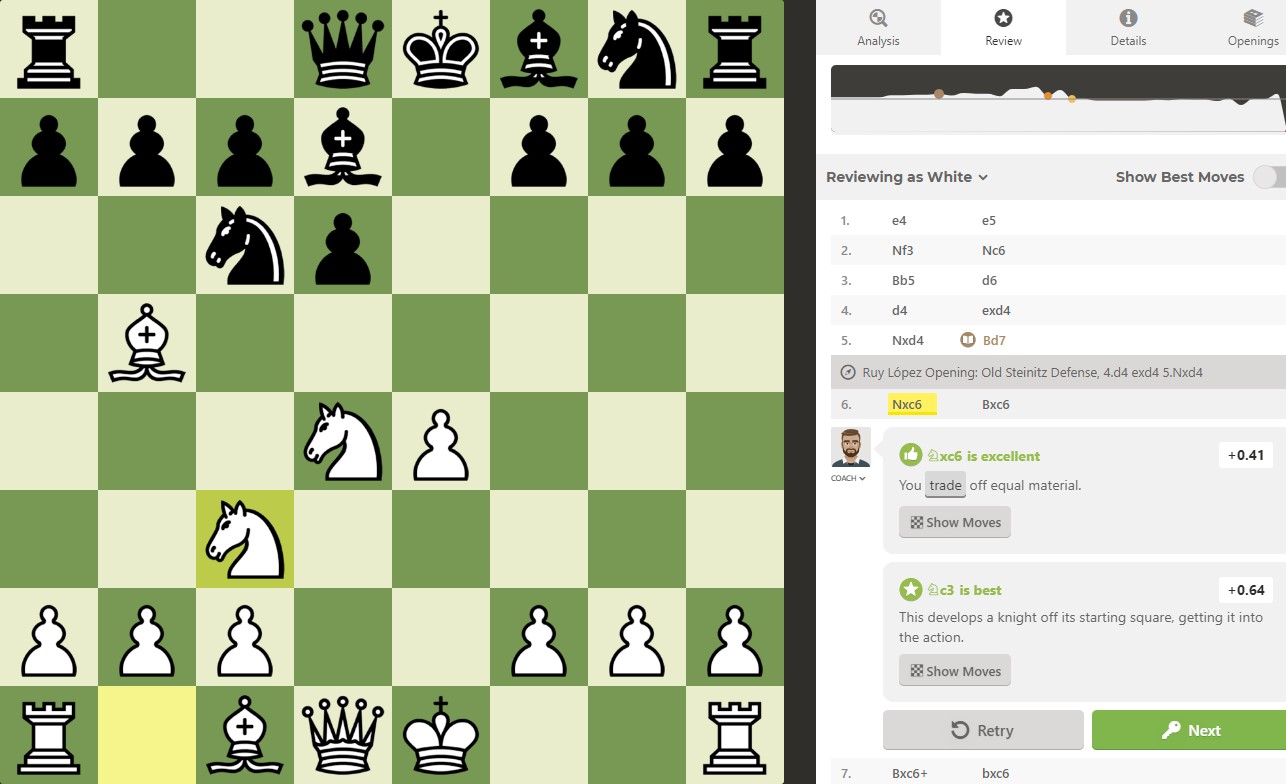Click the book icon beside Bd7
Viewport: 1286px width, 784px height.
[967, 340]
